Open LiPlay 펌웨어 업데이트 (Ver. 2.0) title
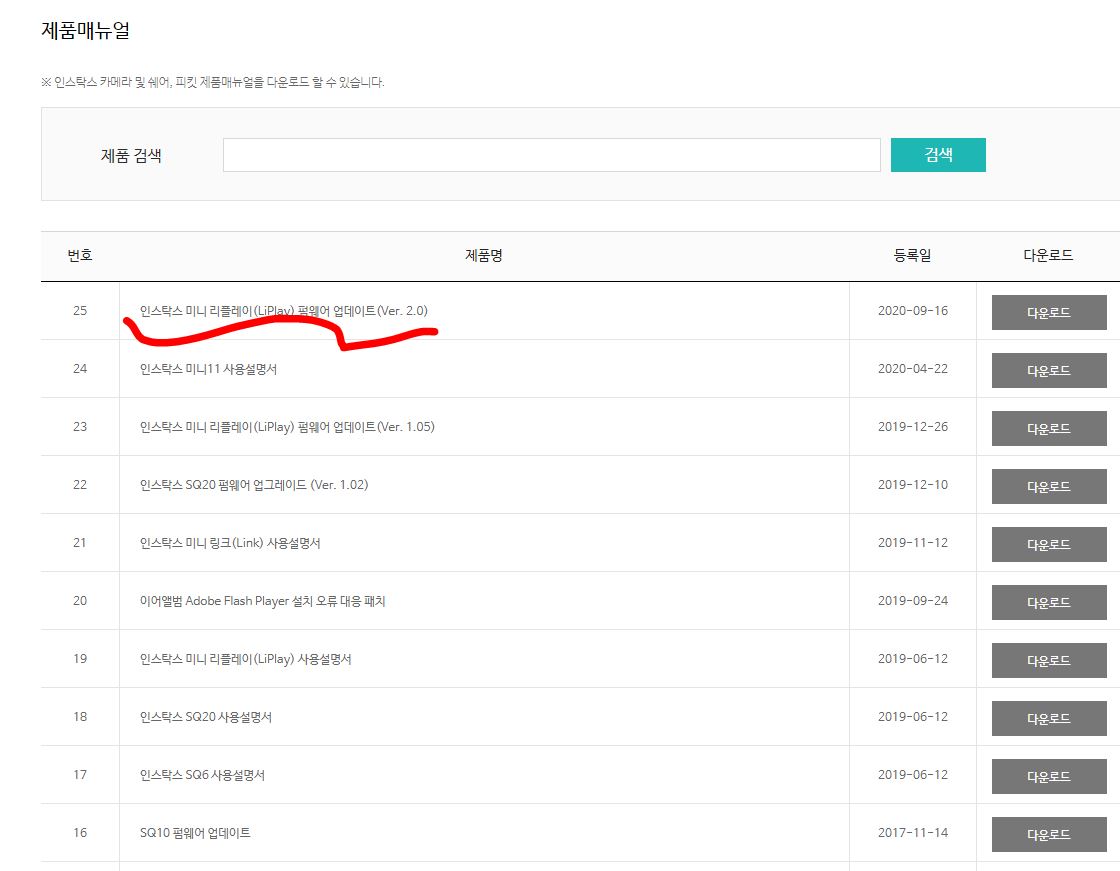The width and height of the screenshot is (1120, 871). tap(284, 311)
